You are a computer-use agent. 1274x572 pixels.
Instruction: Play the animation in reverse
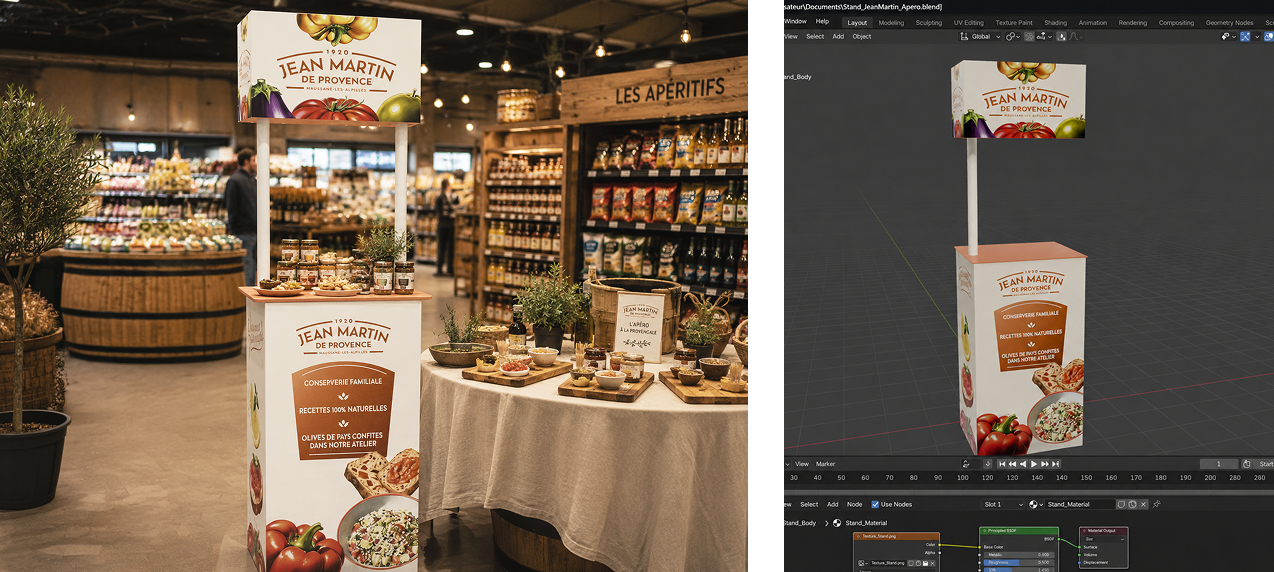1023,464
